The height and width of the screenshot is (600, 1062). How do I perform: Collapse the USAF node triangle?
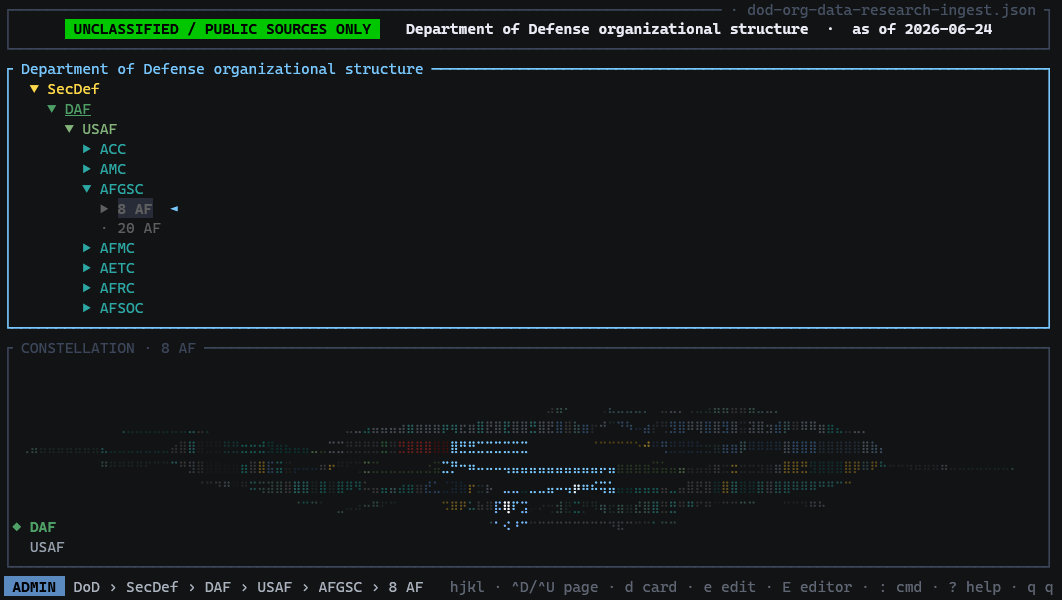[69, 129]
